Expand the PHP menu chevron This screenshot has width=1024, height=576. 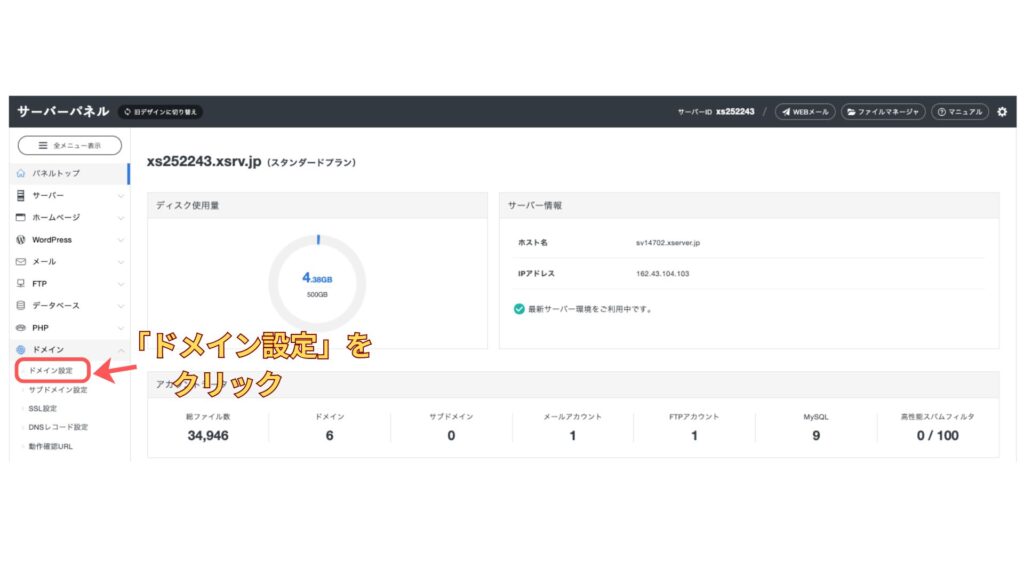[121, 328]
